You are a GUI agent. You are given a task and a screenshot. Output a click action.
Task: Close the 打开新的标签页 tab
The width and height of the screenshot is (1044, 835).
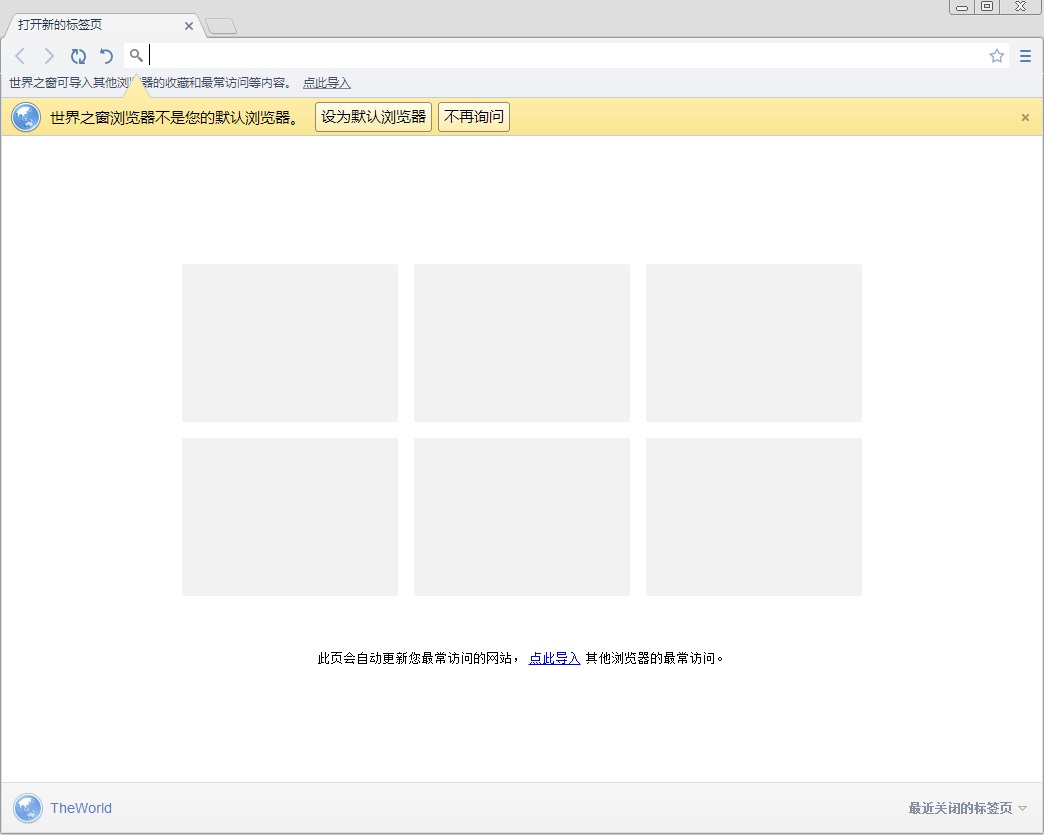pos(188,26)
